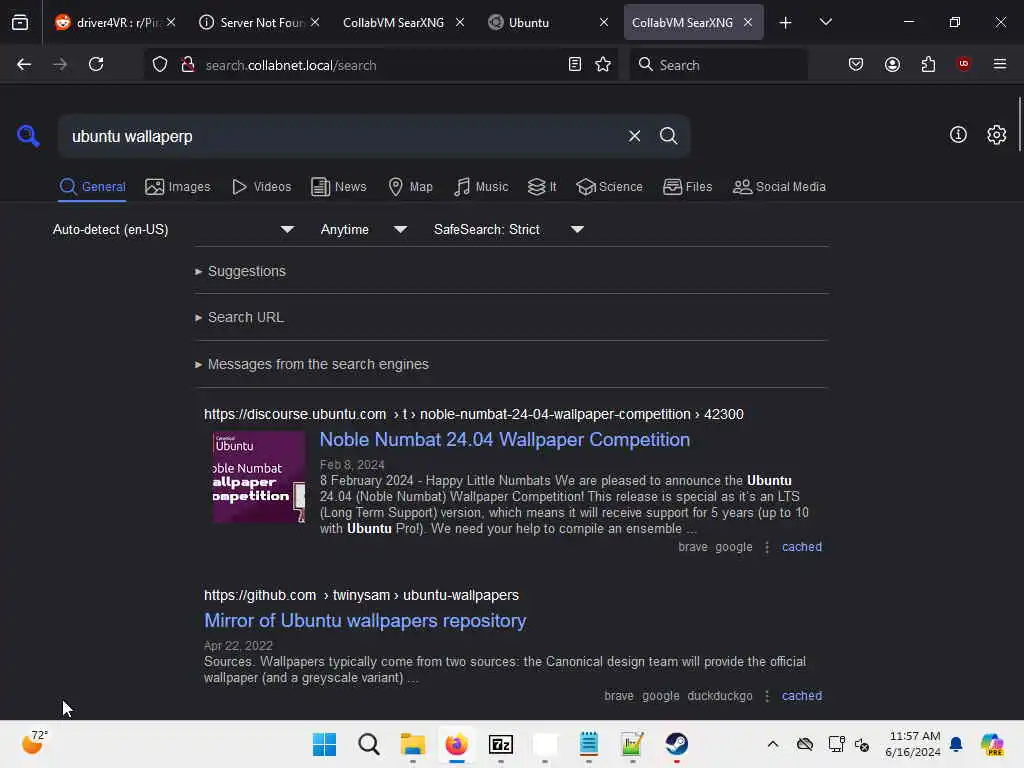Open cached version of Noble Numbat result
The width and height of the screenshot is (1024, 768).
click(801, 547)
